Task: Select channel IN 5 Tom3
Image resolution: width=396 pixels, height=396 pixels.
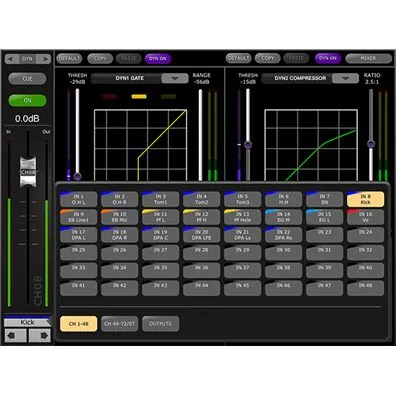Action: pos(242,199)
